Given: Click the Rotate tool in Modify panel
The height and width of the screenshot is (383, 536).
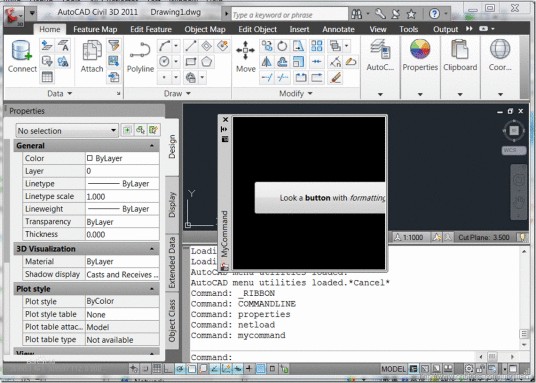Looking at the screenshot, I should (x=282, y=45).
